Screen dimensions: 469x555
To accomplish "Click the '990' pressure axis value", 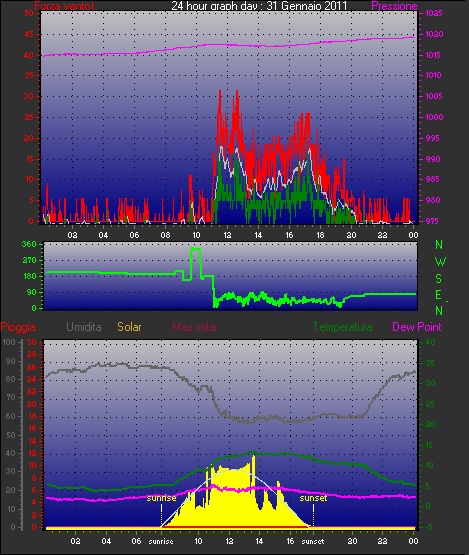I will (433, 159).
